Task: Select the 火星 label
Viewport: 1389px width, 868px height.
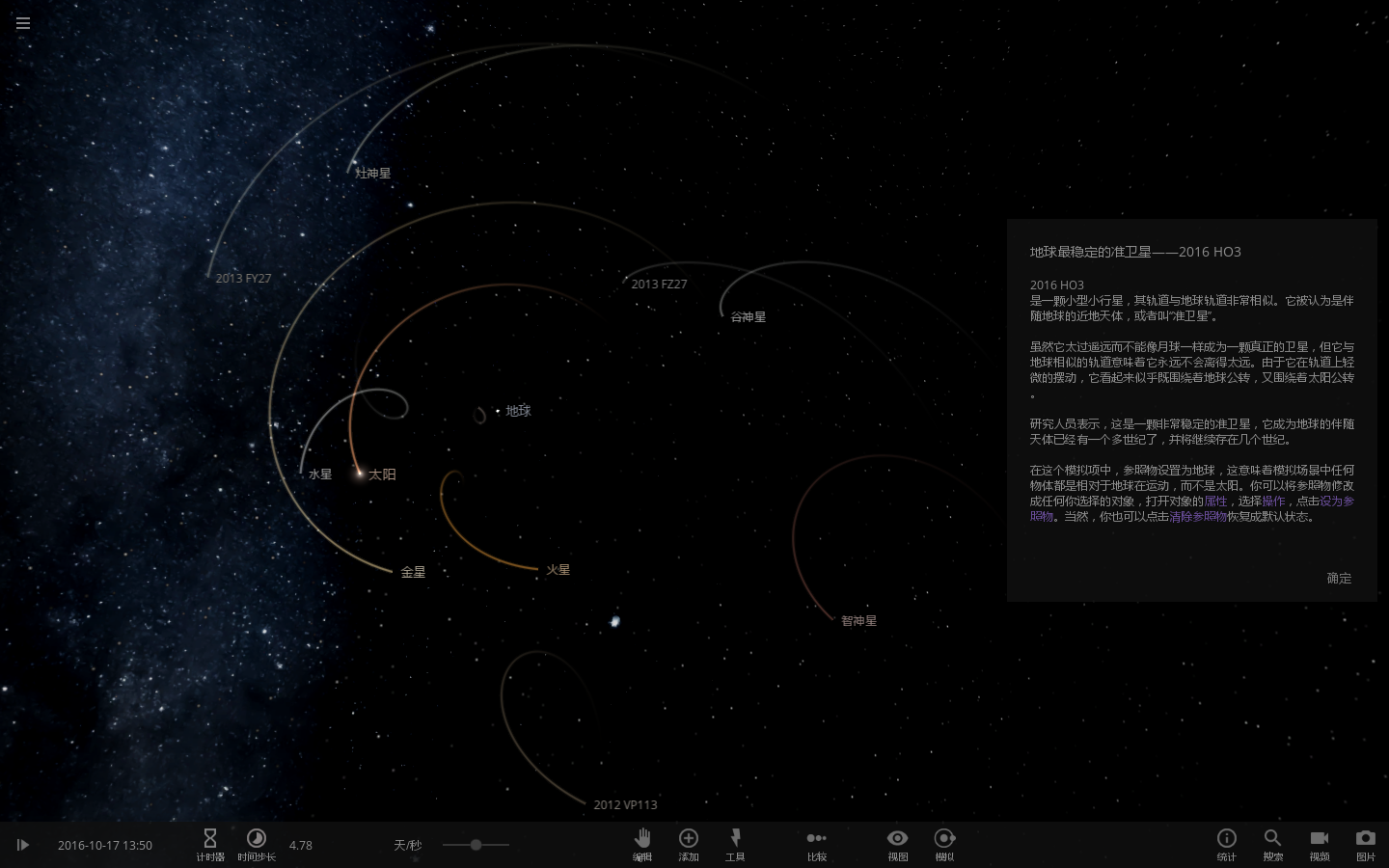Action: point(558,570)
